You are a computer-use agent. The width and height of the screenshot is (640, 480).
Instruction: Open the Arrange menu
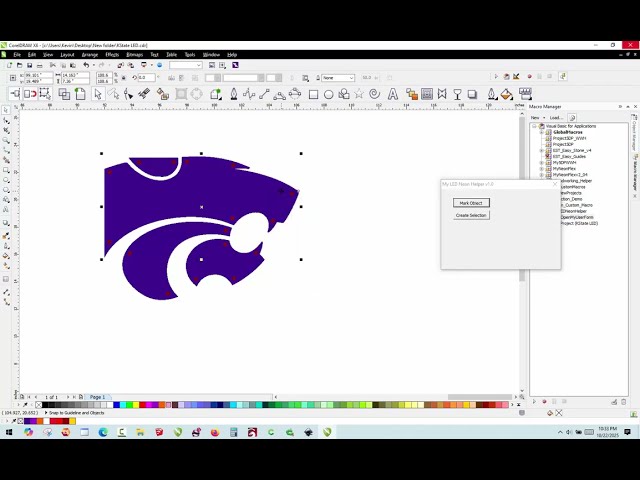coord(90,55)
